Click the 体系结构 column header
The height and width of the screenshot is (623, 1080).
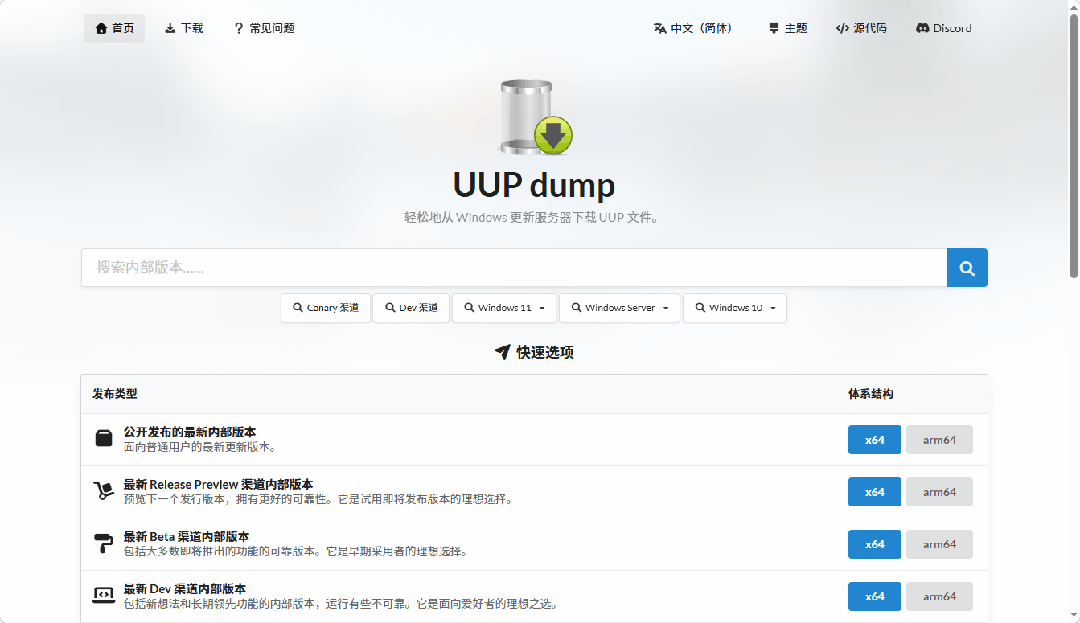pyautogui.click(x=871, y=394)
